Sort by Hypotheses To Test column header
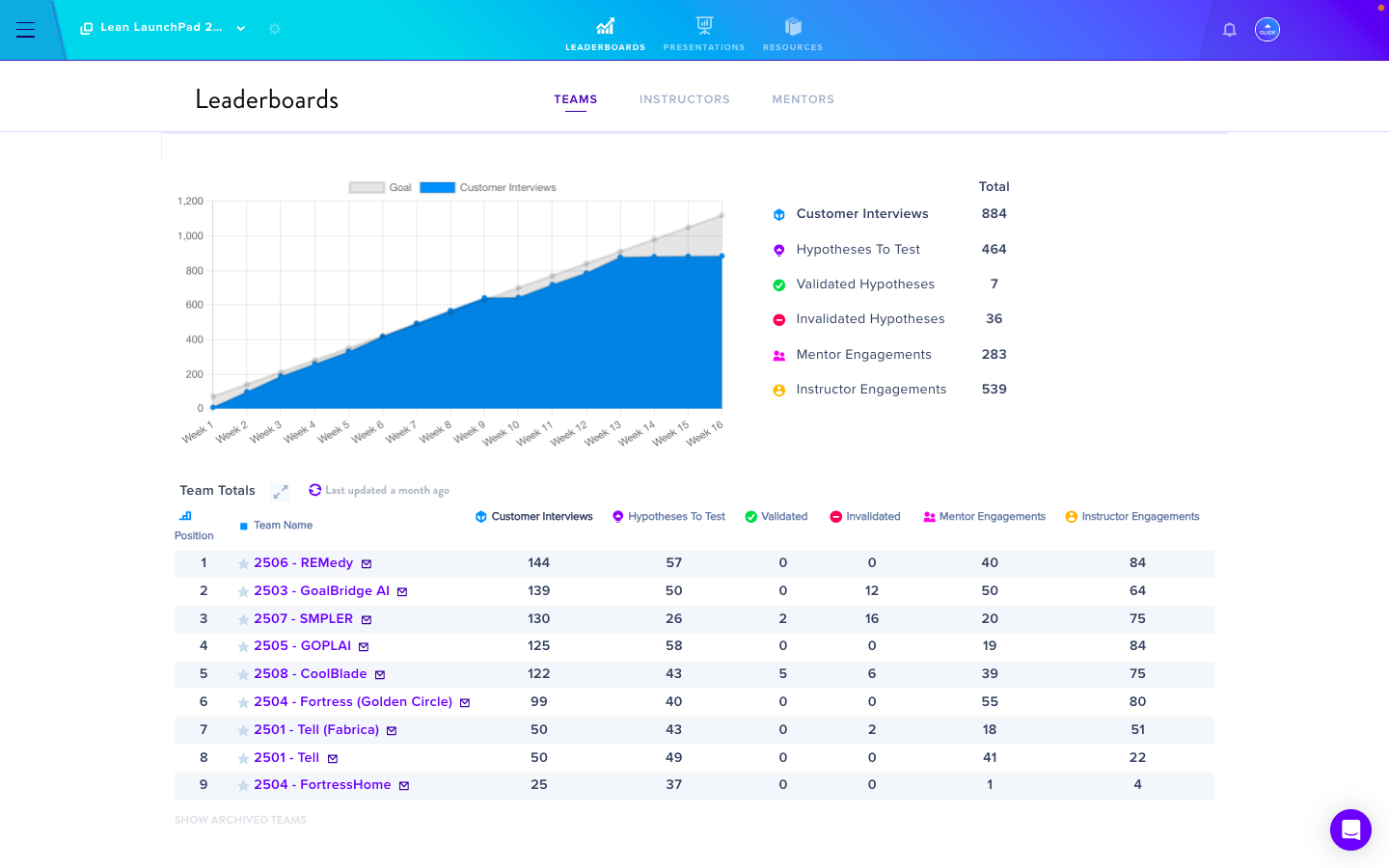Image resolution: width=1389 pixels, height=868 pixels. (x=668, y=517)
